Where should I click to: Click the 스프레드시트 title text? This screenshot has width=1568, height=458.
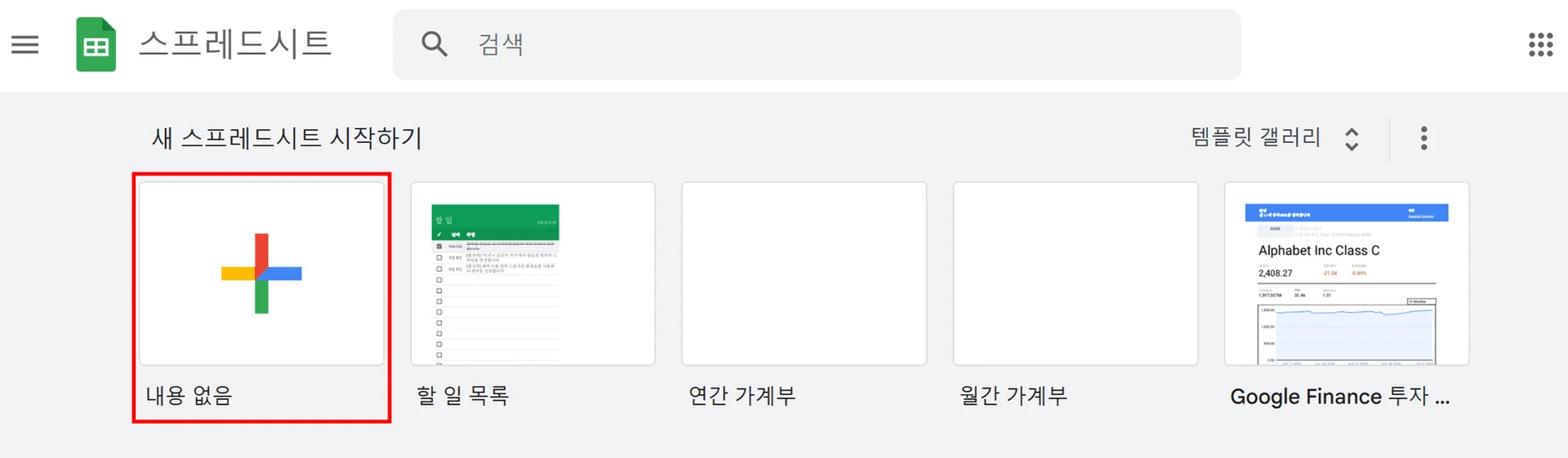[x=235, y=44]
